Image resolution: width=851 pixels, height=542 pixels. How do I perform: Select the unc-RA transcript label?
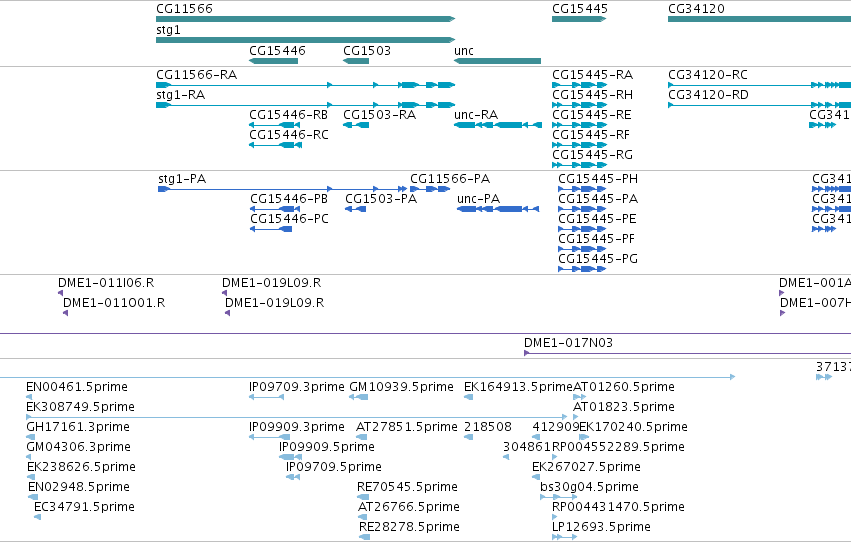pyautogui.click(x=476, y=114)
